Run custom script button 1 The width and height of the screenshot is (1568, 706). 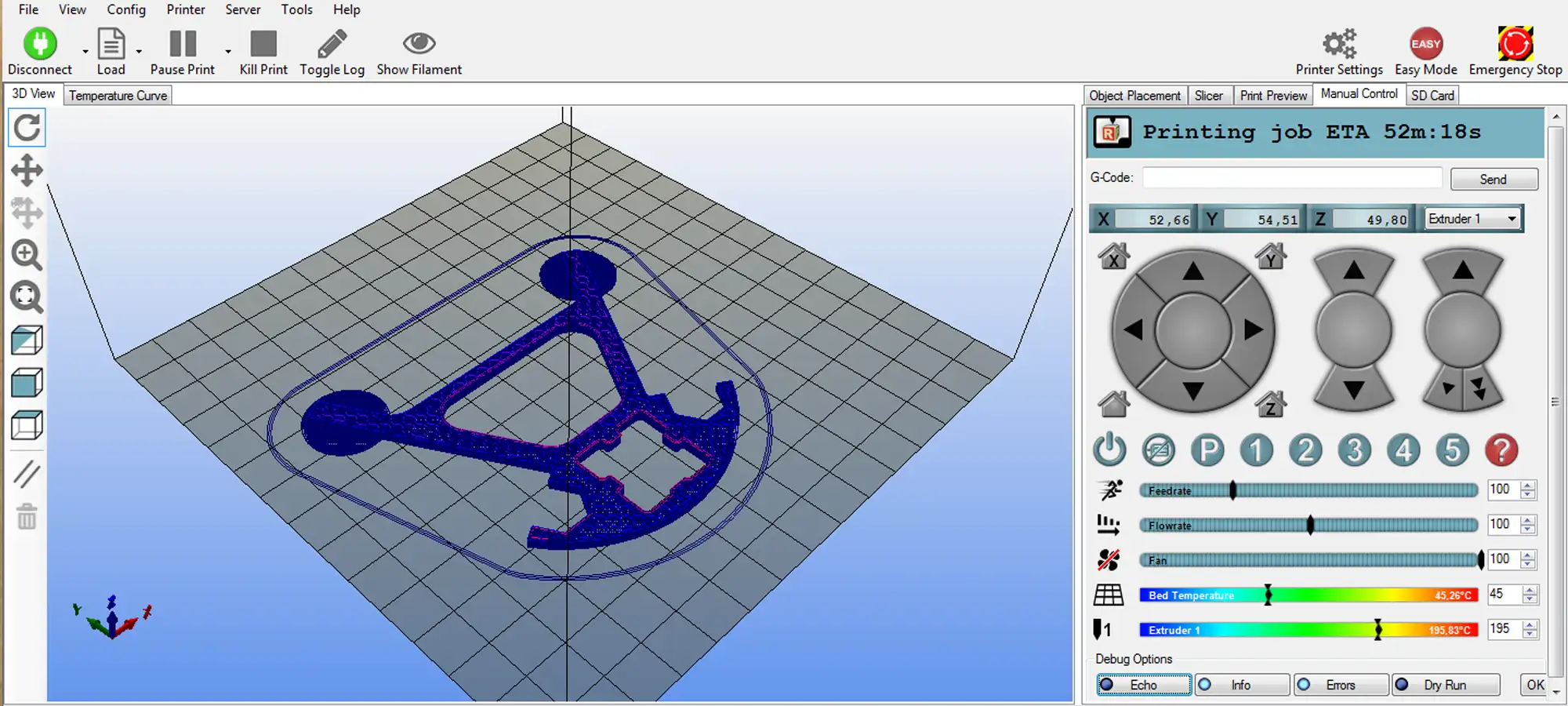[1257, 450]
